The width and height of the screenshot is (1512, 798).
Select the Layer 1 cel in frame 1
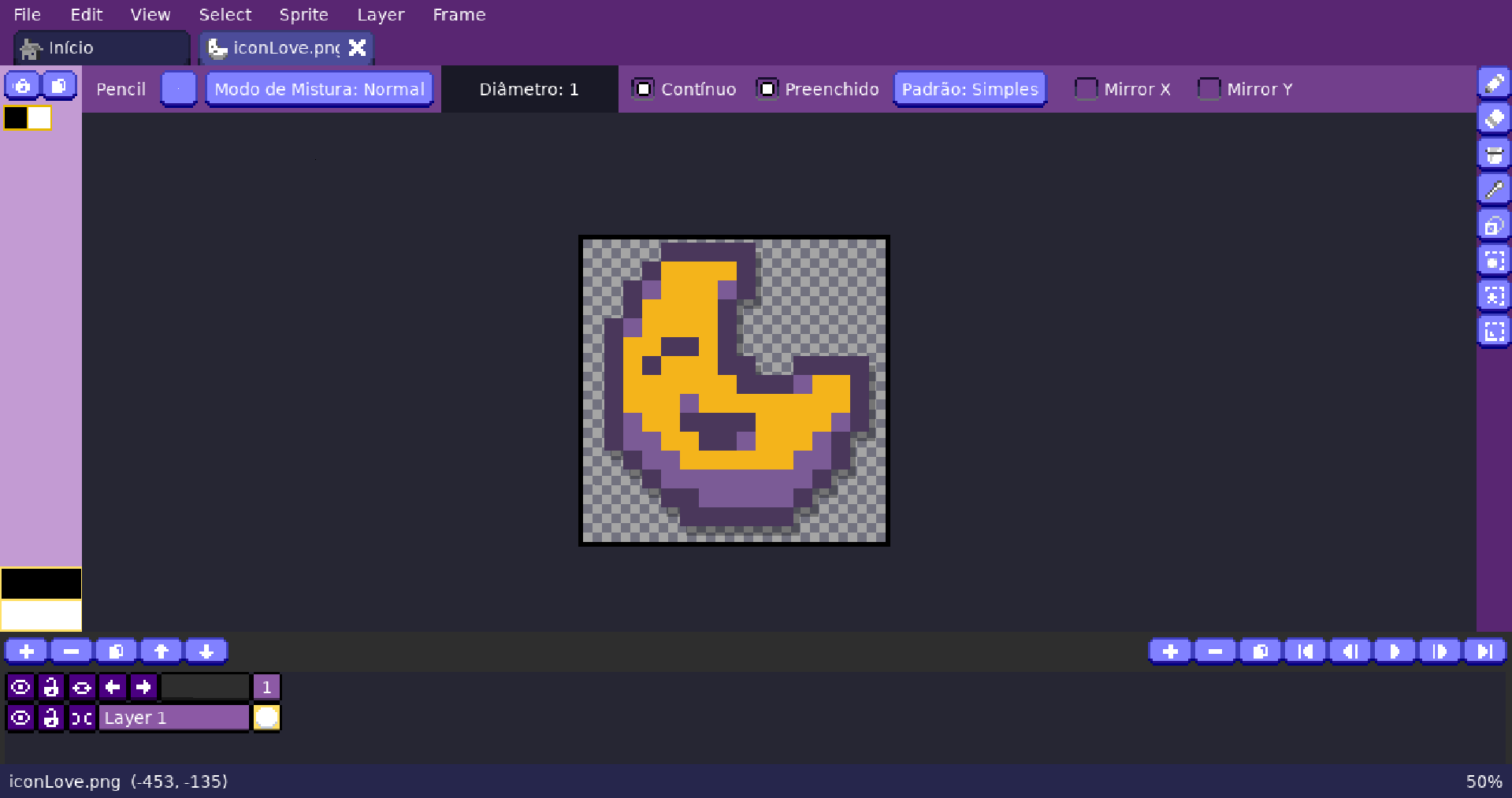pyautogui.click(x=266, y=718)
